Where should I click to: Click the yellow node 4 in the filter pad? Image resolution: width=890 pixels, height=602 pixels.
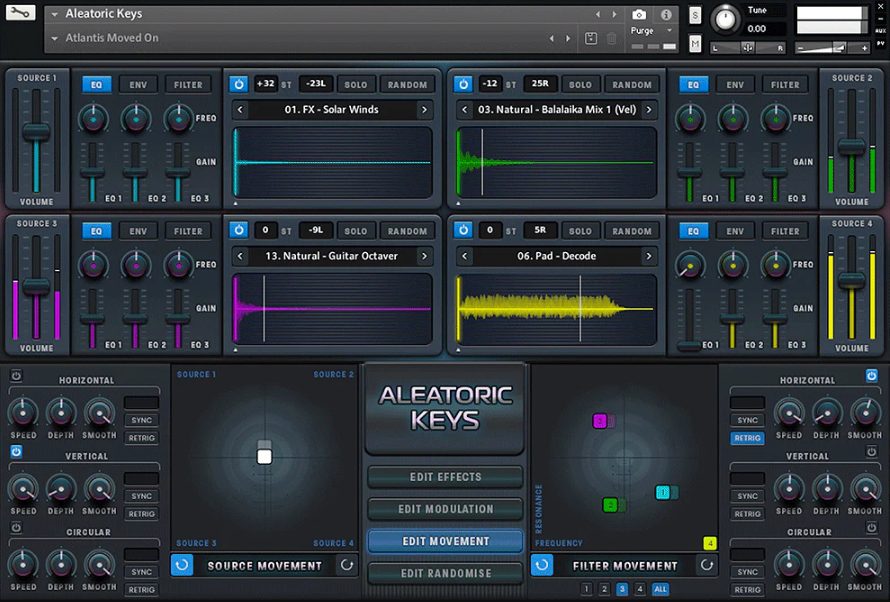pos(710,543)
